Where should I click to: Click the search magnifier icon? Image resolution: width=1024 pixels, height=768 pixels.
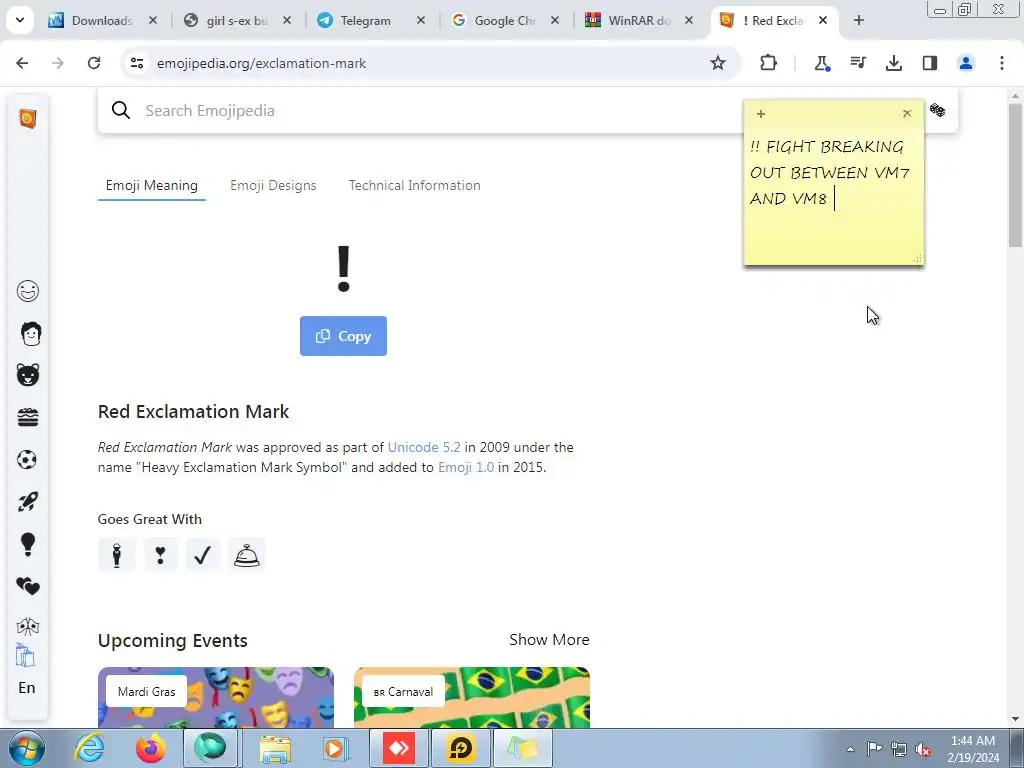[x=121, y=110]
